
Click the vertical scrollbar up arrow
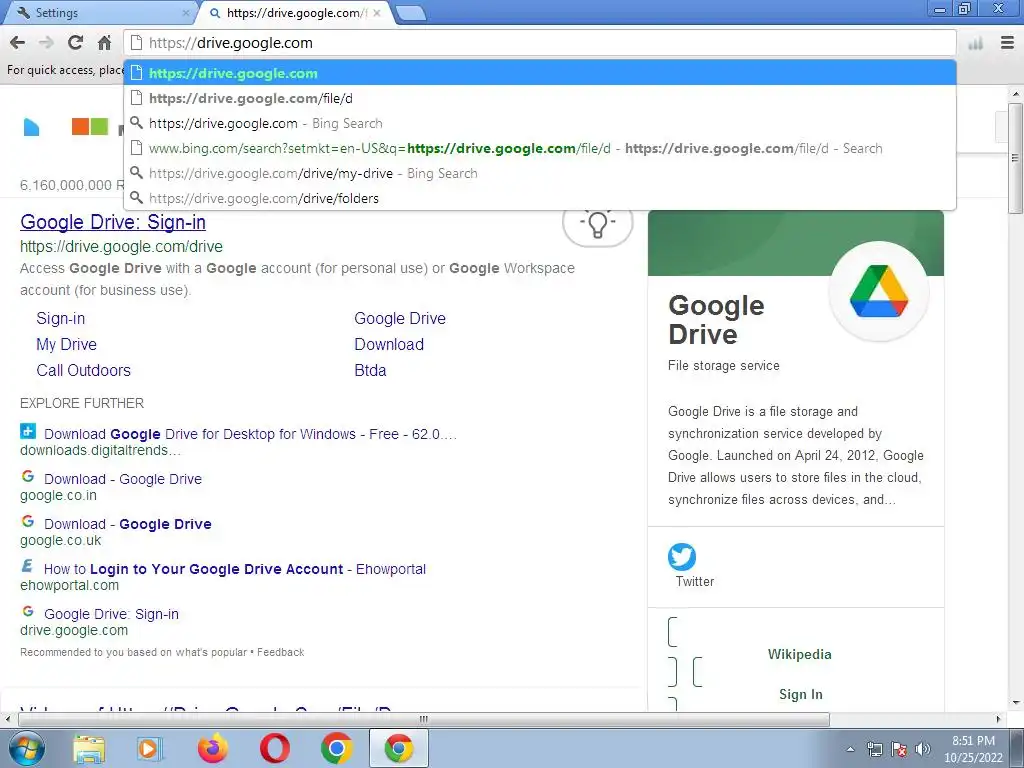(x=1016, y=95)
